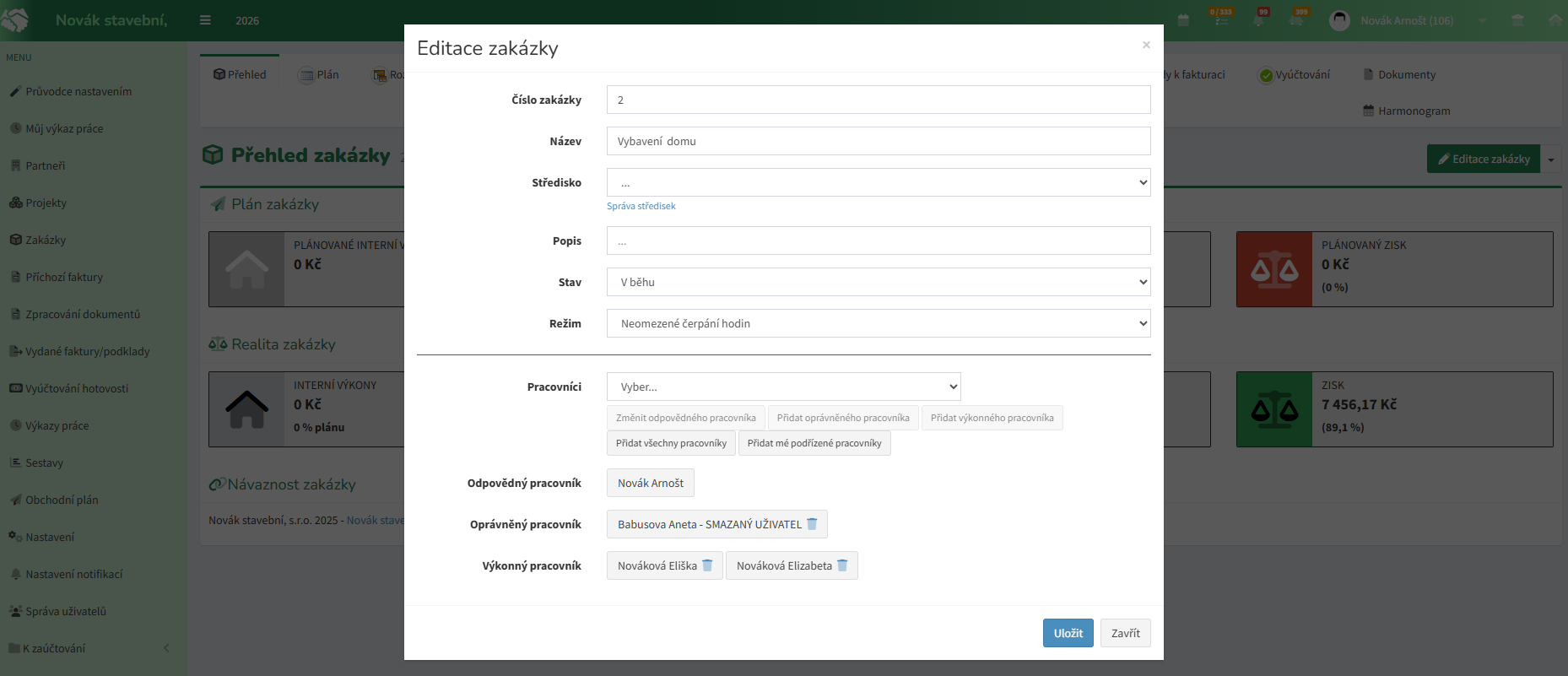Click the ZISK value 7 456,17 Kč
1568x676 pixels.
[1359, 404]
